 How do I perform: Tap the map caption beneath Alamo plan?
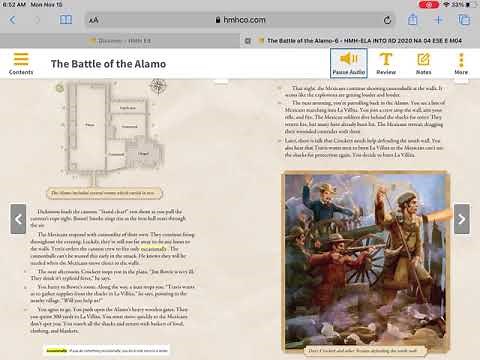[104, 193]
